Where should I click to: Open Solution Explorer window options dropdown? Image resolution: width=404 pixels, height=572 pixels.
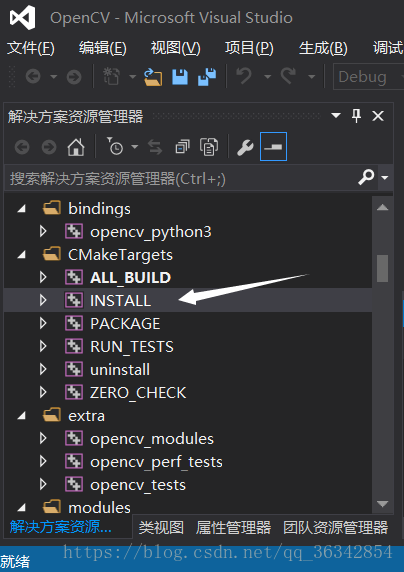(336, 116)
